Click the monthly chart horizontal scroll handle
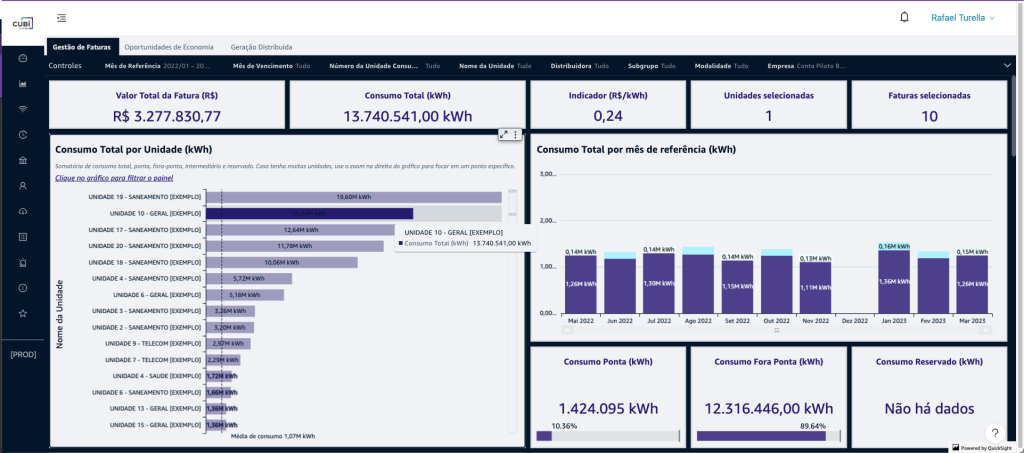Screen dimensions: 1024x453 click(776, 330)
